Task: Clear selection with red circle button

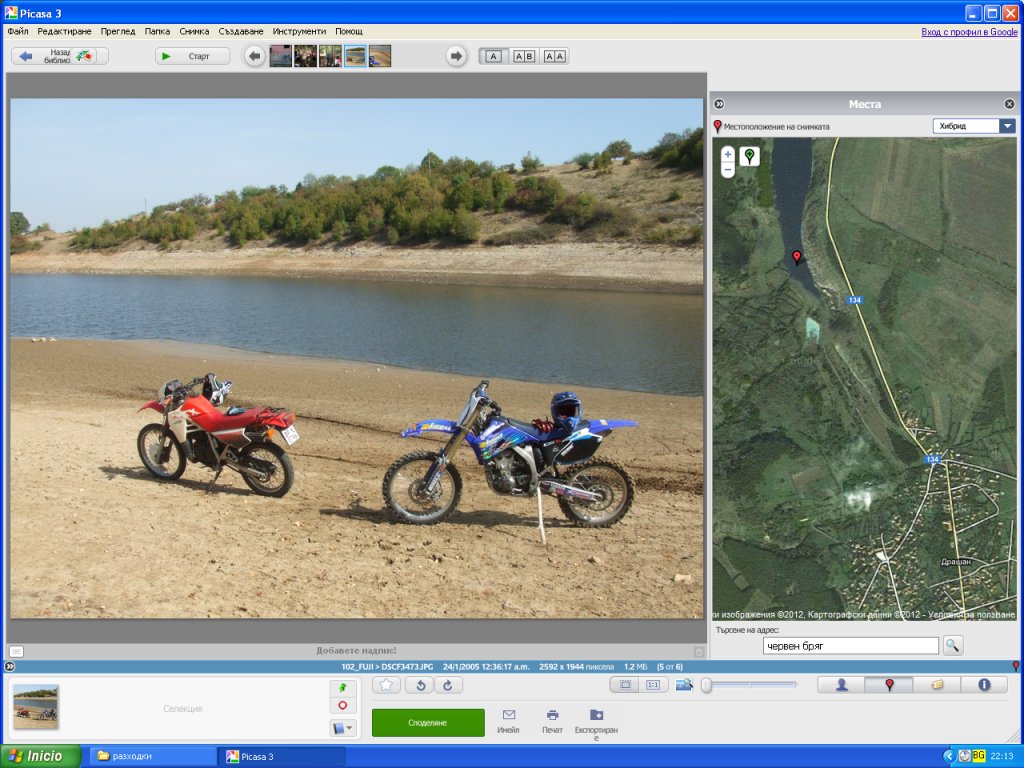Action: 343,705
